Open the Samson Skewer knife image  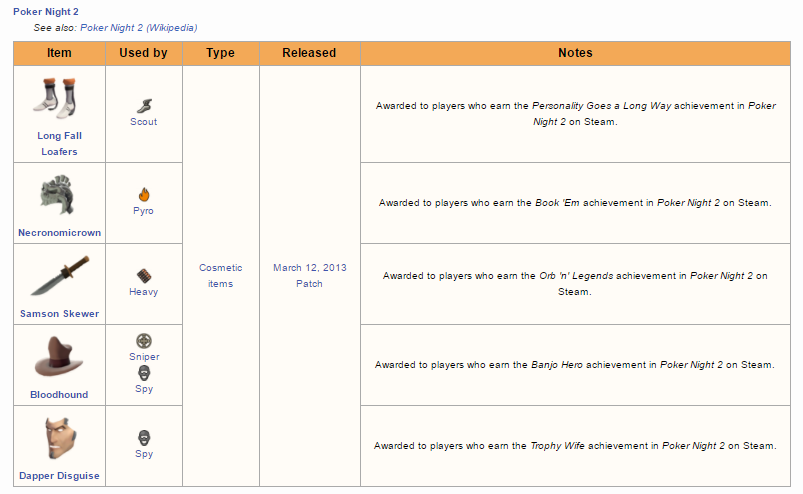pos(59,276)
